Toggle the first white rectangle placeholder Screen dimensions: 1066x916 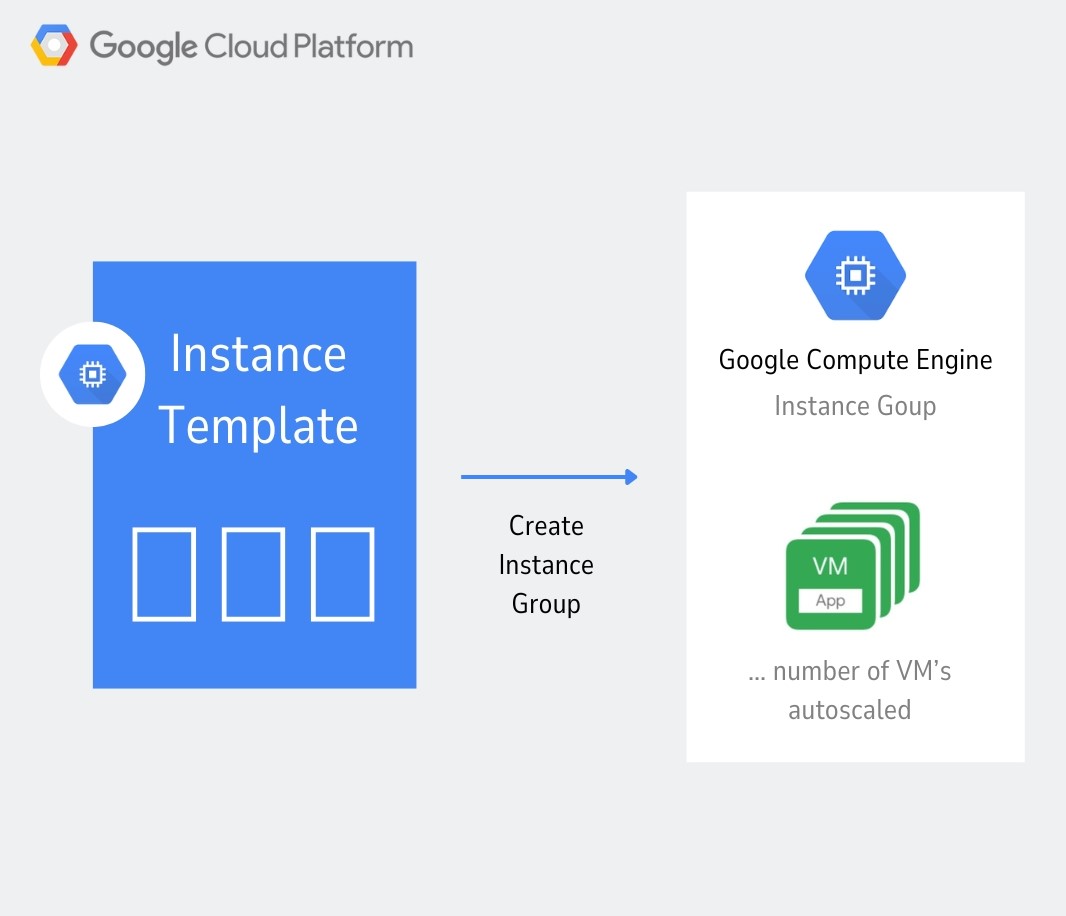tap(164, 572)
